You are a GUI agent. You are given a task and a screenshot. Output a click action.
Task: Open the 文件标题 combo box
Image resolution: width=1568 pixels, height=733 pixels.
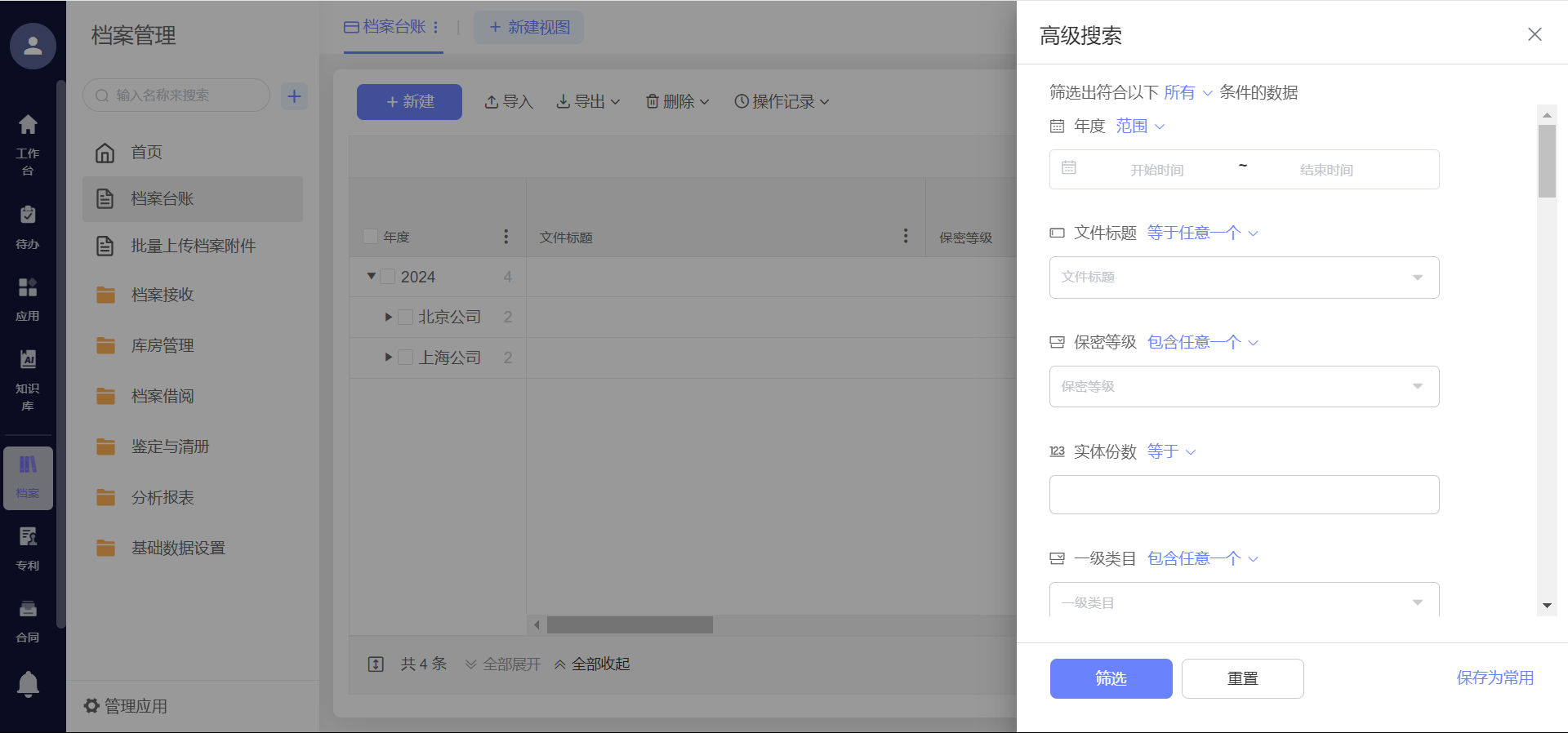(1243, 278)
